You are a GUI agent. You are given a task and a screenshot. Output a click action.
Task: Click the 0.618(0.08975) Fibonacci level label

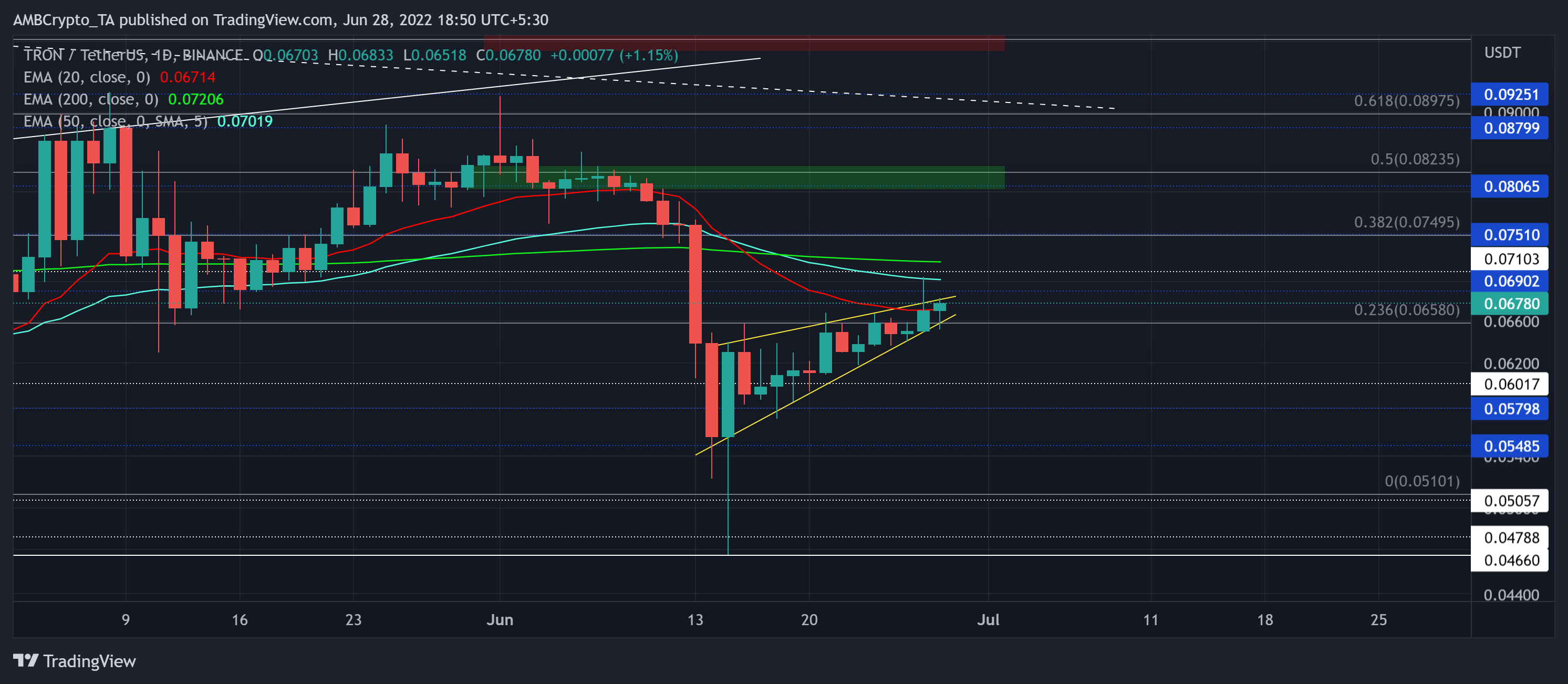point(1407,100)
